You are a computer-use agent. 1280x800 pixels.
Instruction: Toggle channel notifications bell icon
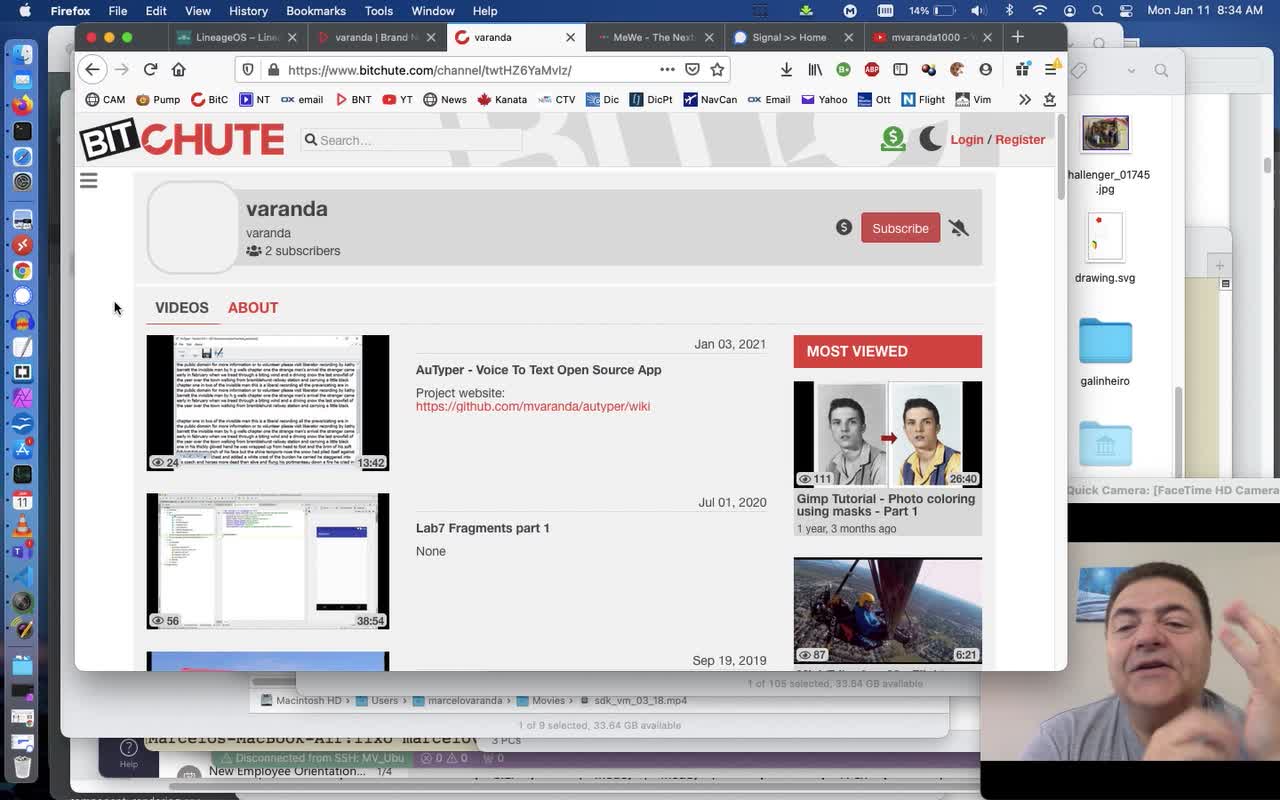(959, 228)
